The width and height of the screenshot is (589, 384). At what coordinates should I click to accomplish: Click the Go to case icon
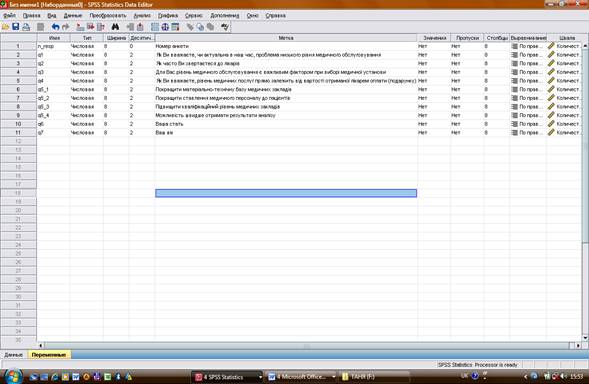(80, 27)
